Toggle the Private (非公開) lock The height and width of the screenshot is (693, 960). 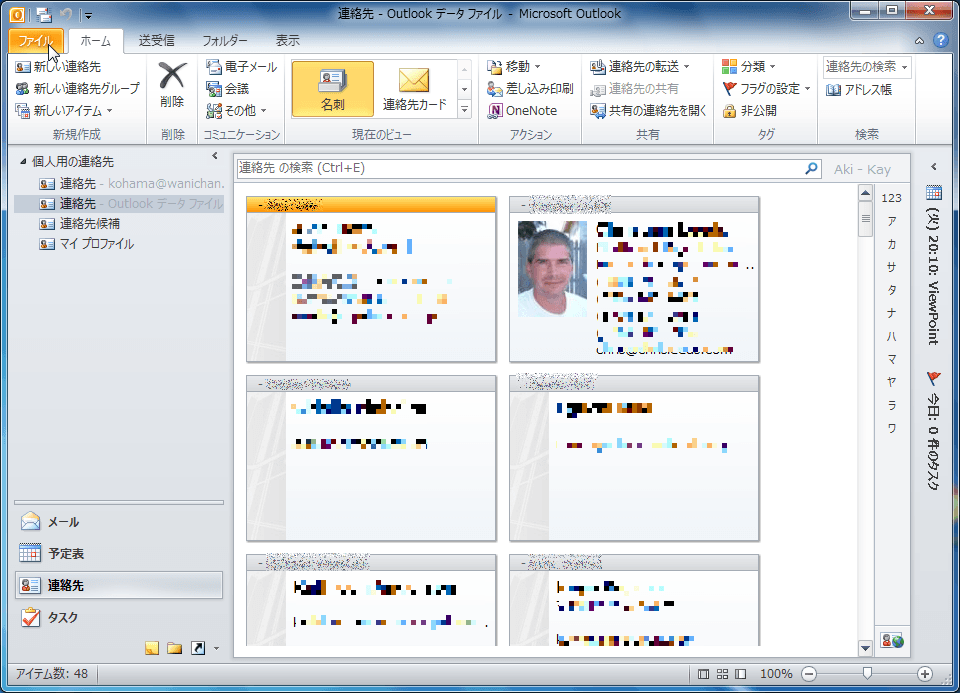click(x=749, y=111)
